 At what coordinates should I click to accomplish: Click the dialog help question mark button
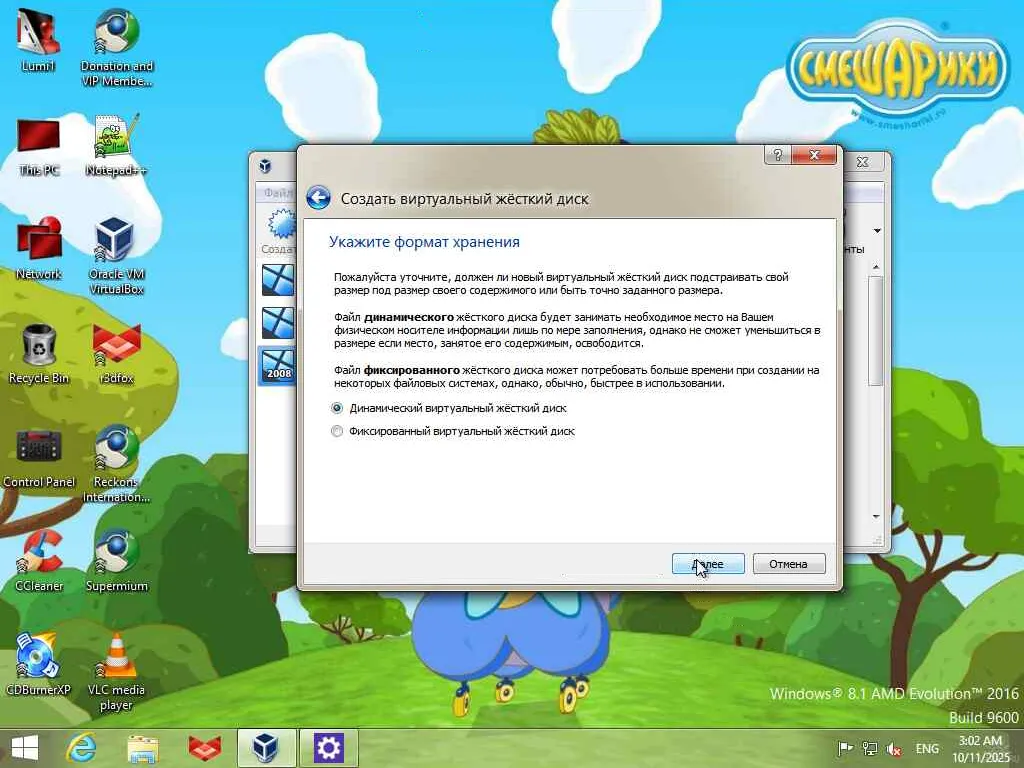777,155
